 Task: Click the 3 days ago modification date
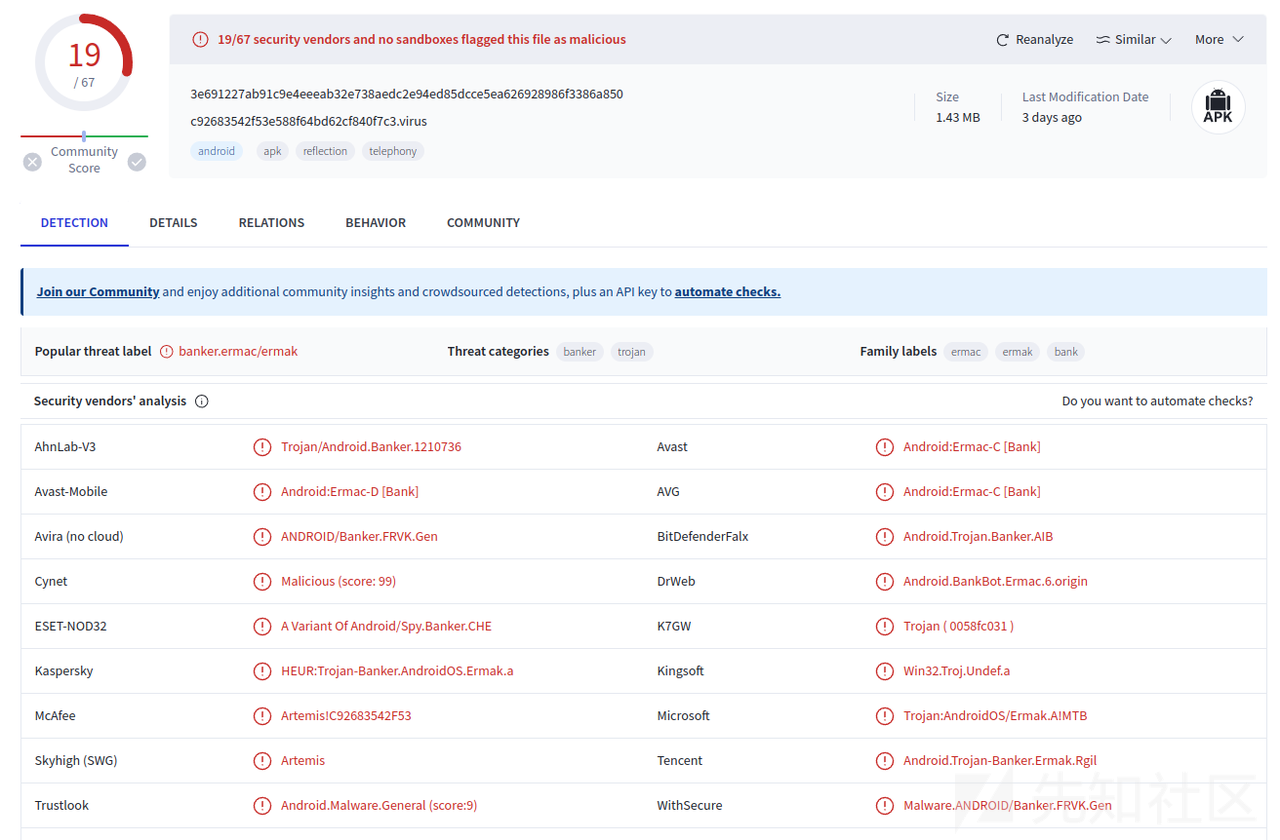pos(1052,117)
